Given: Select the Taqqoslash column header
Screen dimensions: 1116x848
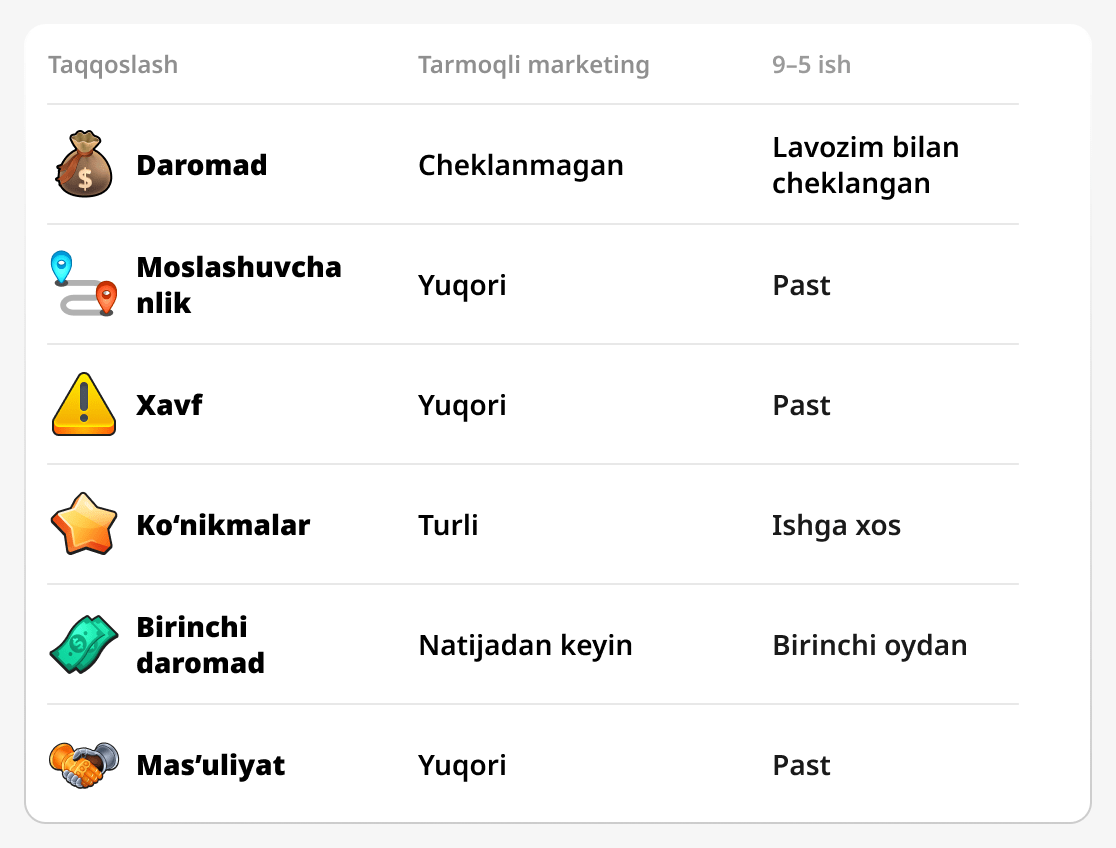Looking at the screenshot, I should (113, 65).
